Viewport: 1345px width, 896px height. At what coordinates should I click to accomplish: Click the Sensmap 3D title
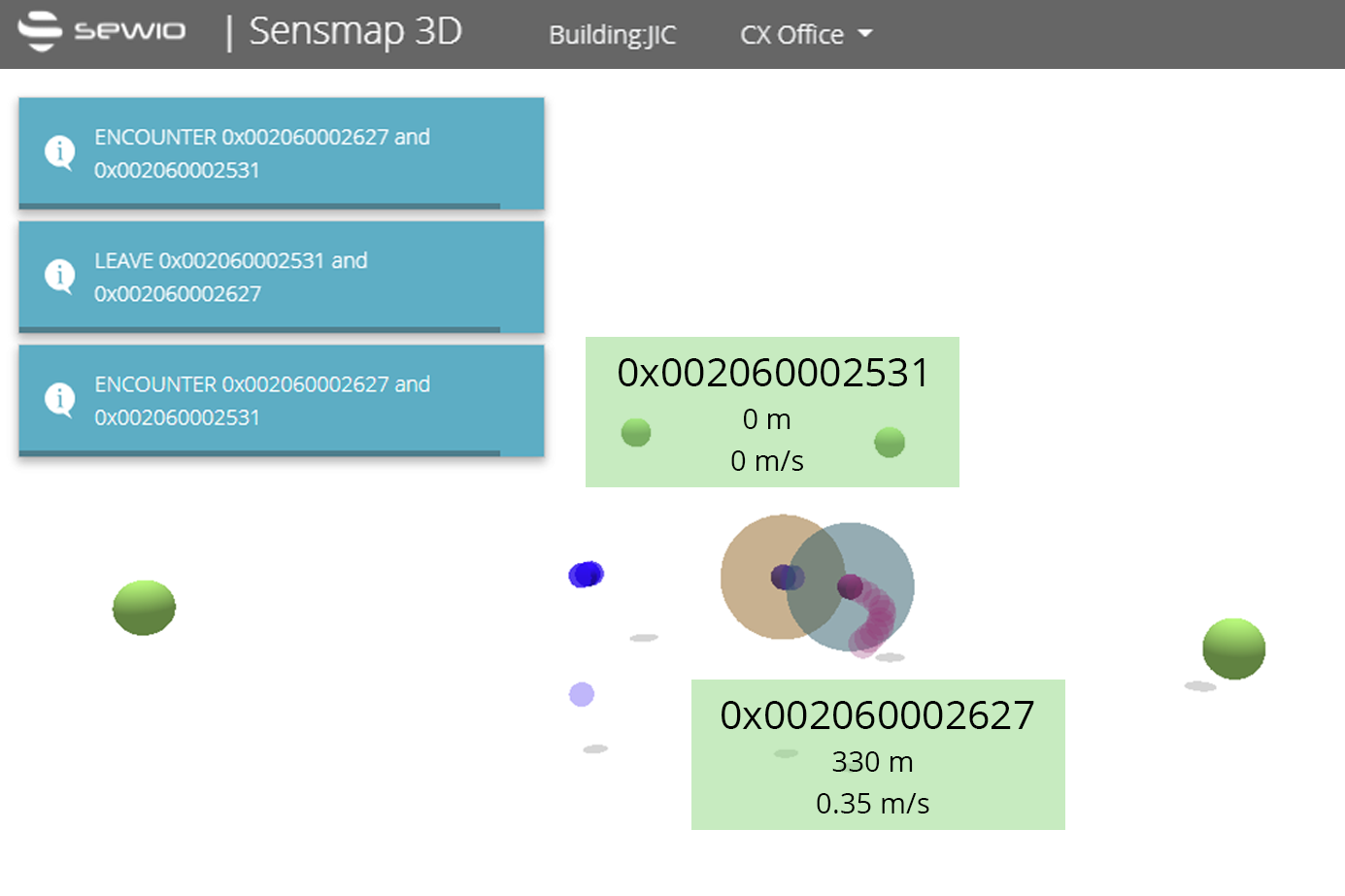pyautogui.click(x=355, y=32)
